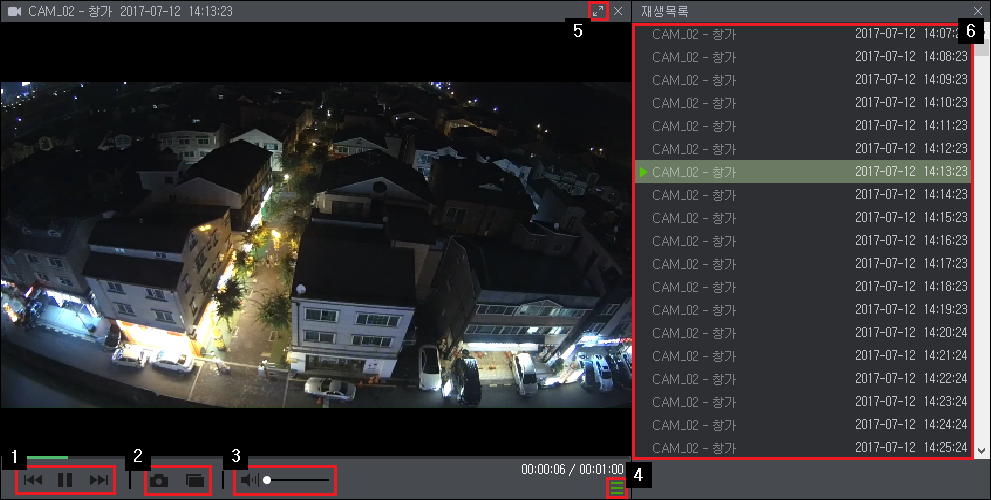991x500 pixels.
Task: Close the 재생목록 playlist panel
Action: (978, 11)
